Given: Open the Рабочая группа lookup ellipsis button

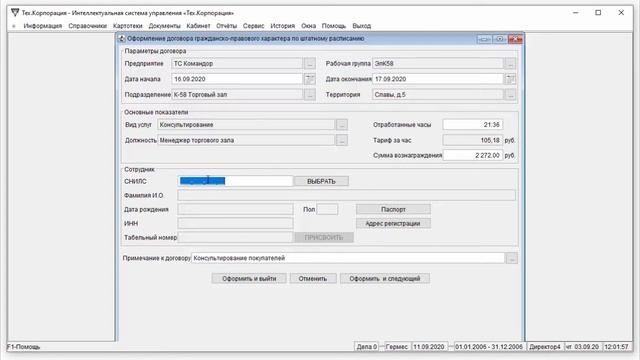Looking at the screenshot, I should click(x=510, y=64).
